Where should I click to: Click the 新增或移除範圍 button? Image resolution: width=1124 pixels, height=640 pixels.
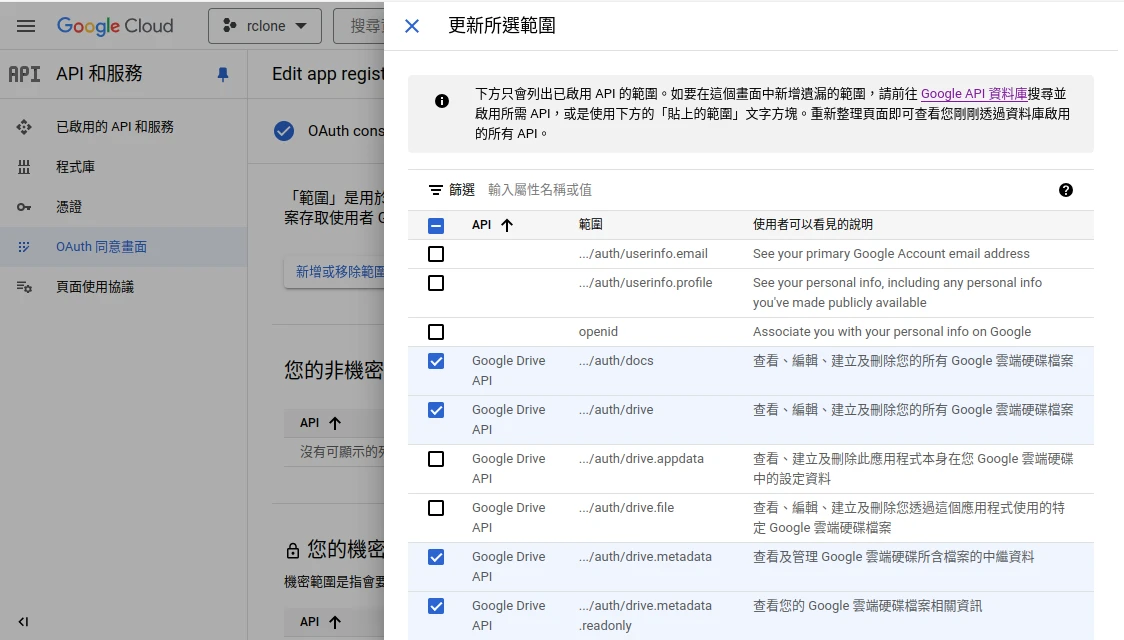point(338,272)
